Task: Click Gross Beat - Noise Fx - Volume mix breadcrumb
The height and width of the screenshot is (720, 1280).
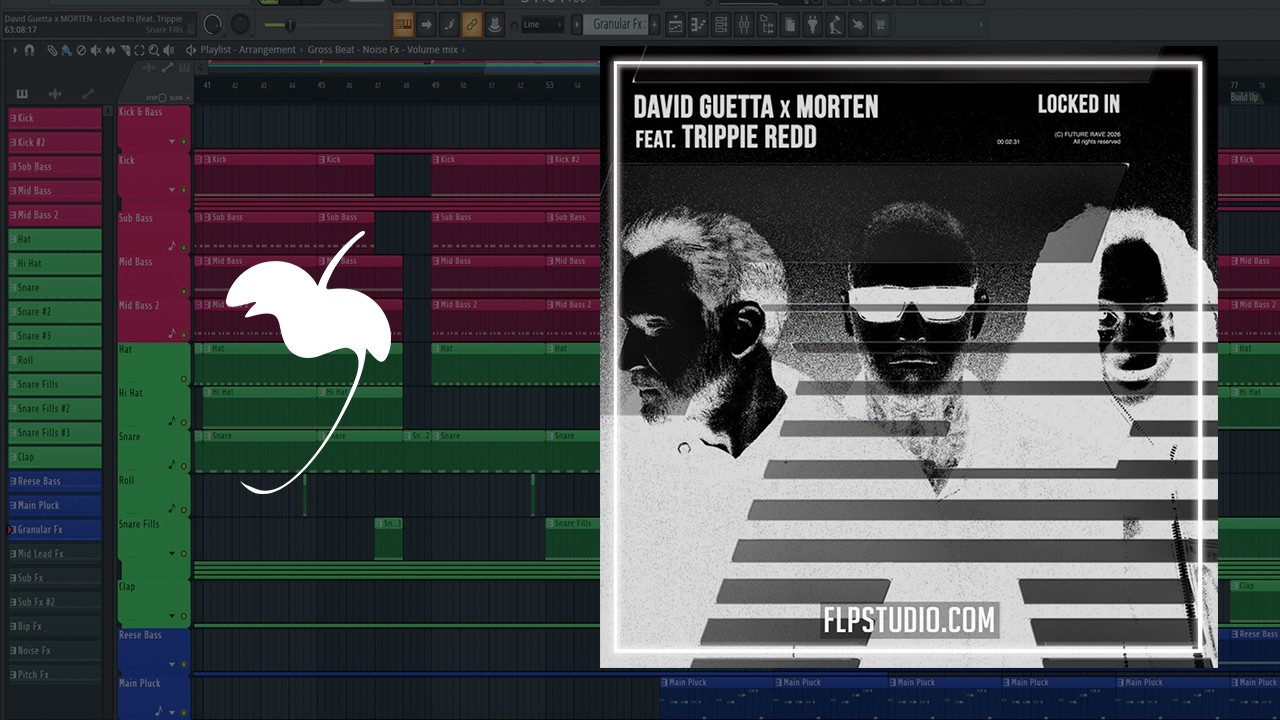Action: (383, 49)
